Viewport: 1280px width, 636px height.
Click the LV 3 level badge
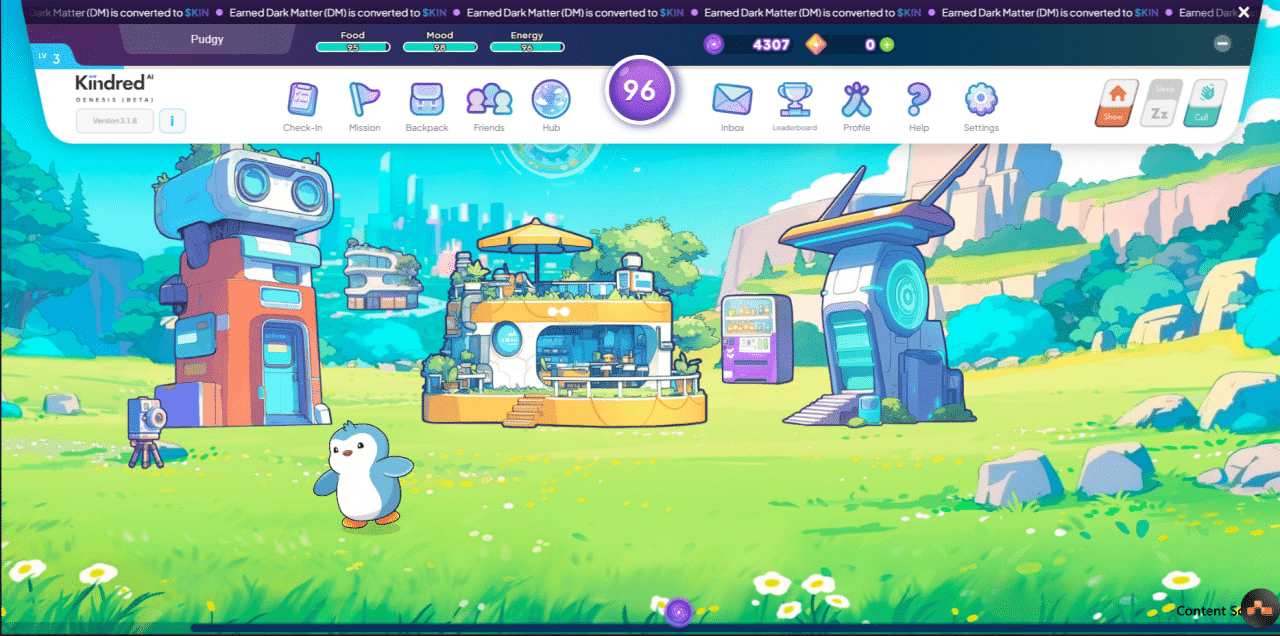(49, 57)
